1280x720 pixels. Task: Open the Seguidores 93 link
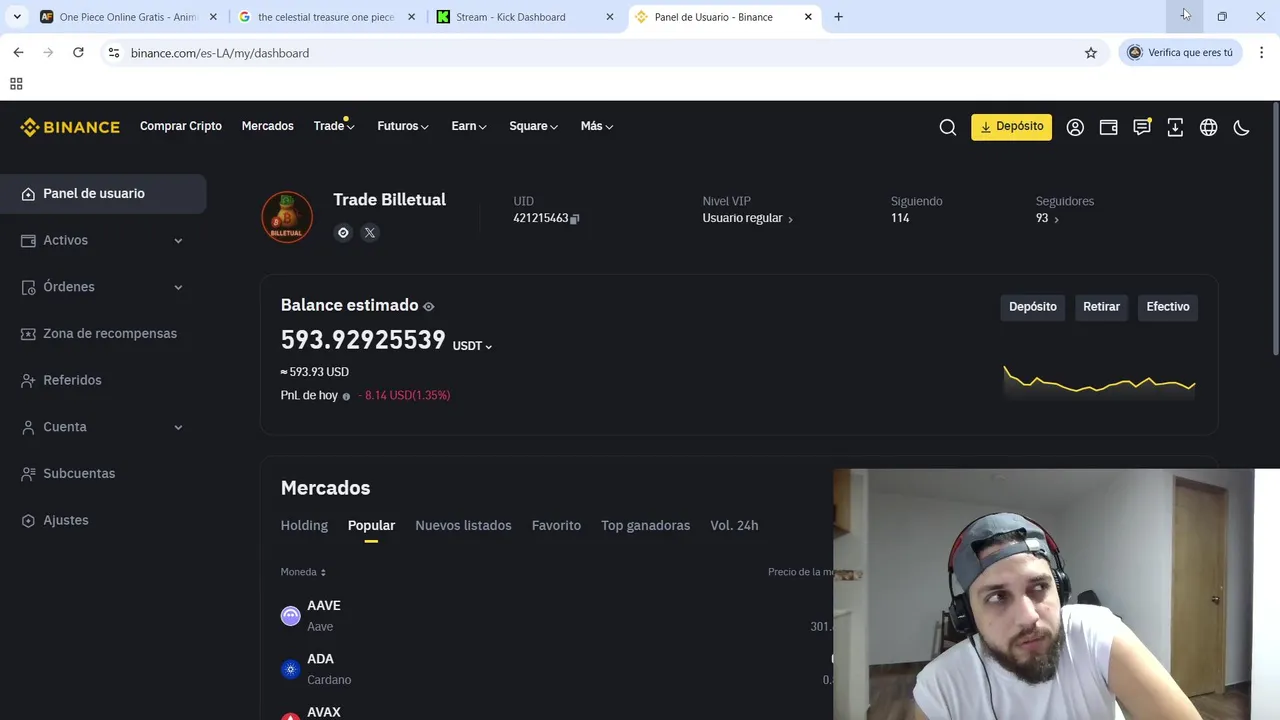1047,218
